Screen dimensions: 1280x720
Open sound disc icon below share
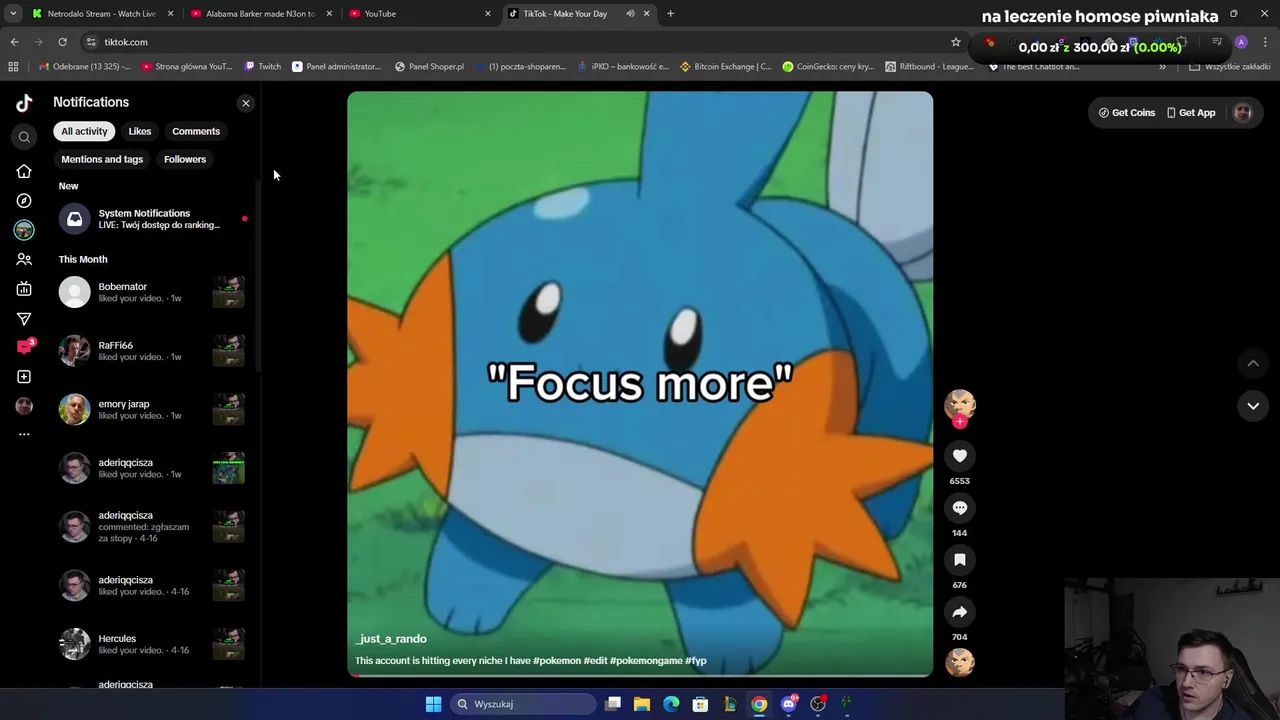tap(960, 662)
